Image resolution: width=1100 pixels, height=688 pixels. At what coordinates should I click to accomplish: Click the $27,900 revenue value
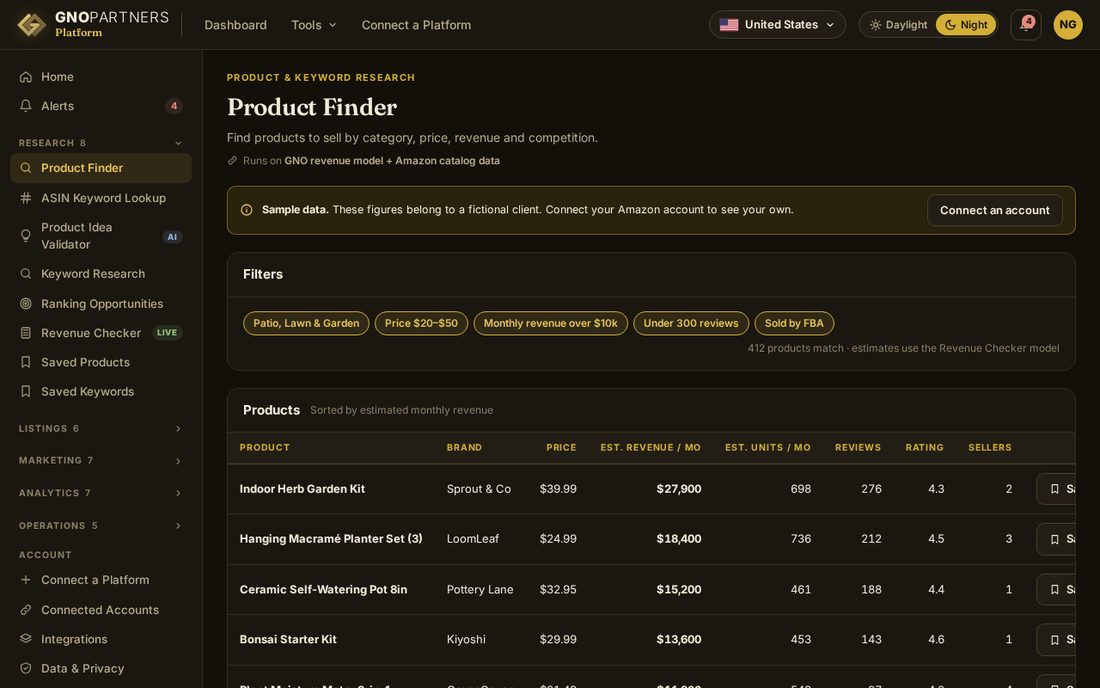[x=678, y=489]
